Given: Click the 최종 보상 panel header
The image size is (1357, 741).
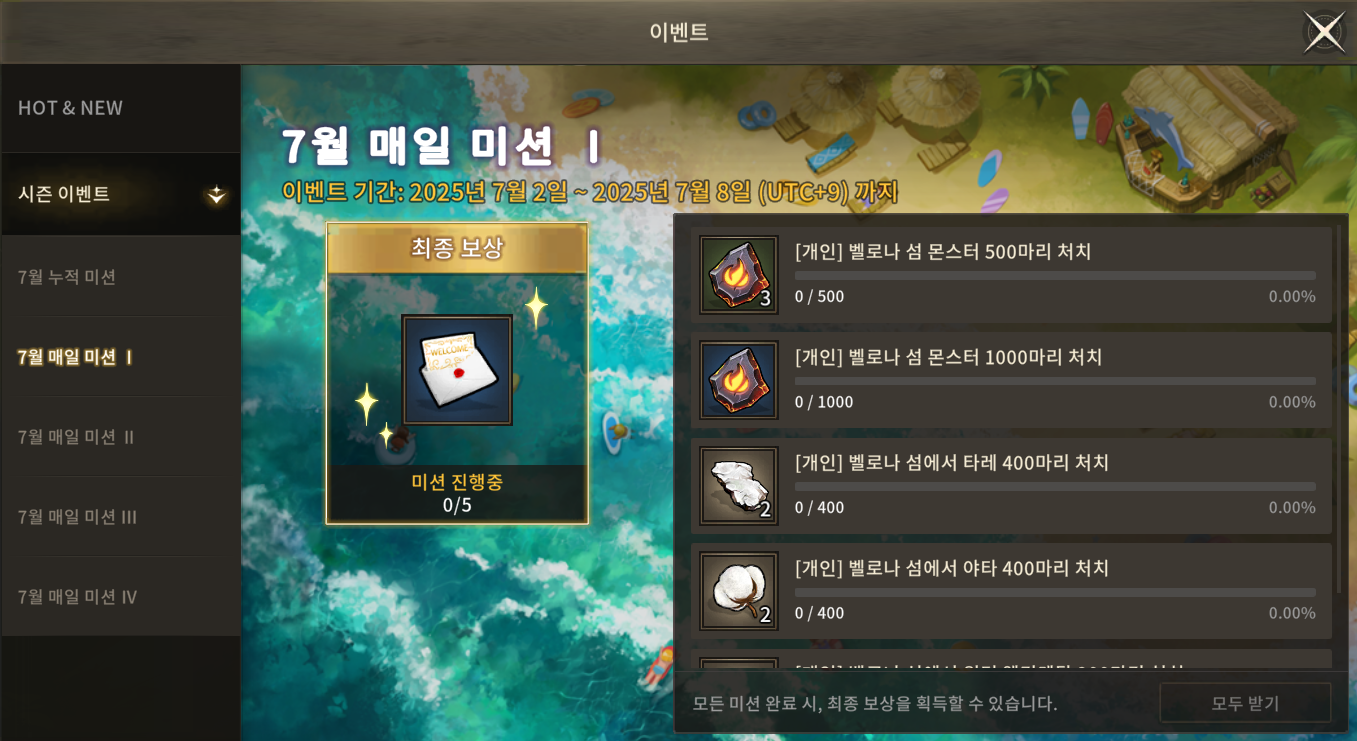Looking at the screenshot, I should (457, 248).
